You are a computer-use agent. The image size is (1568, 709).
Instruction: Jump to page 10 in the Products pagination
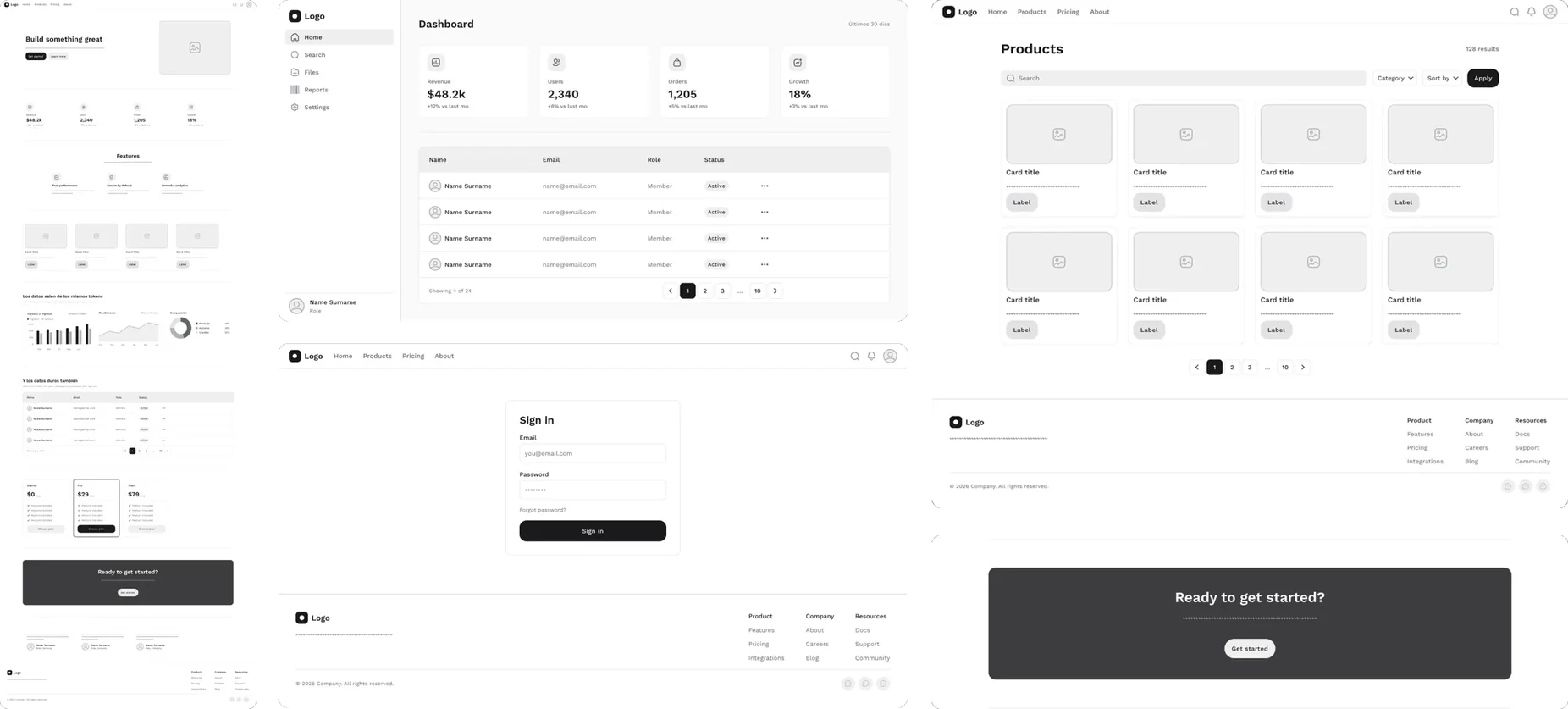pos(1285,368)
